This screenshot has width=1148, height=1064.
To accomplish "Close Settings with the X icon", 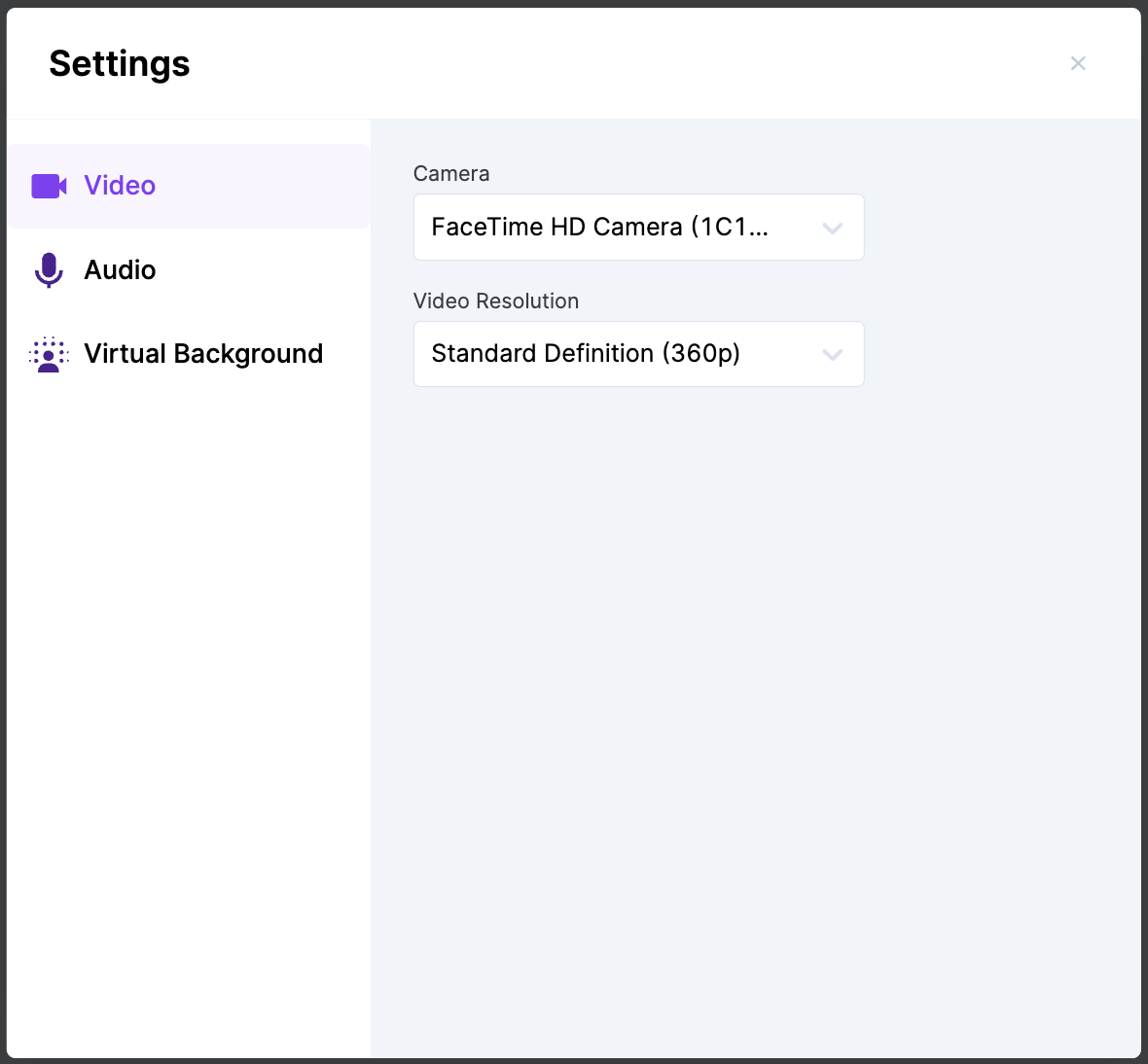I will pos(1078,63).
